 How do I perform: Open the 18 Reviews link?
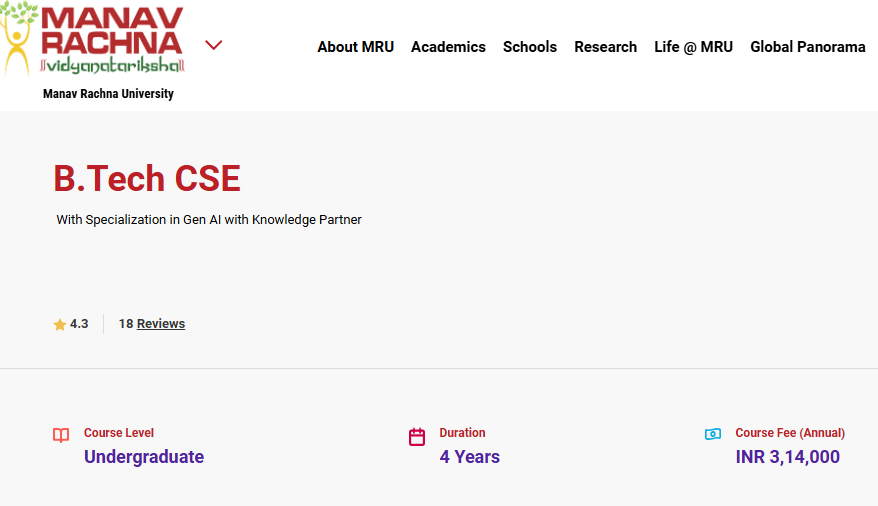pos(152,324)
